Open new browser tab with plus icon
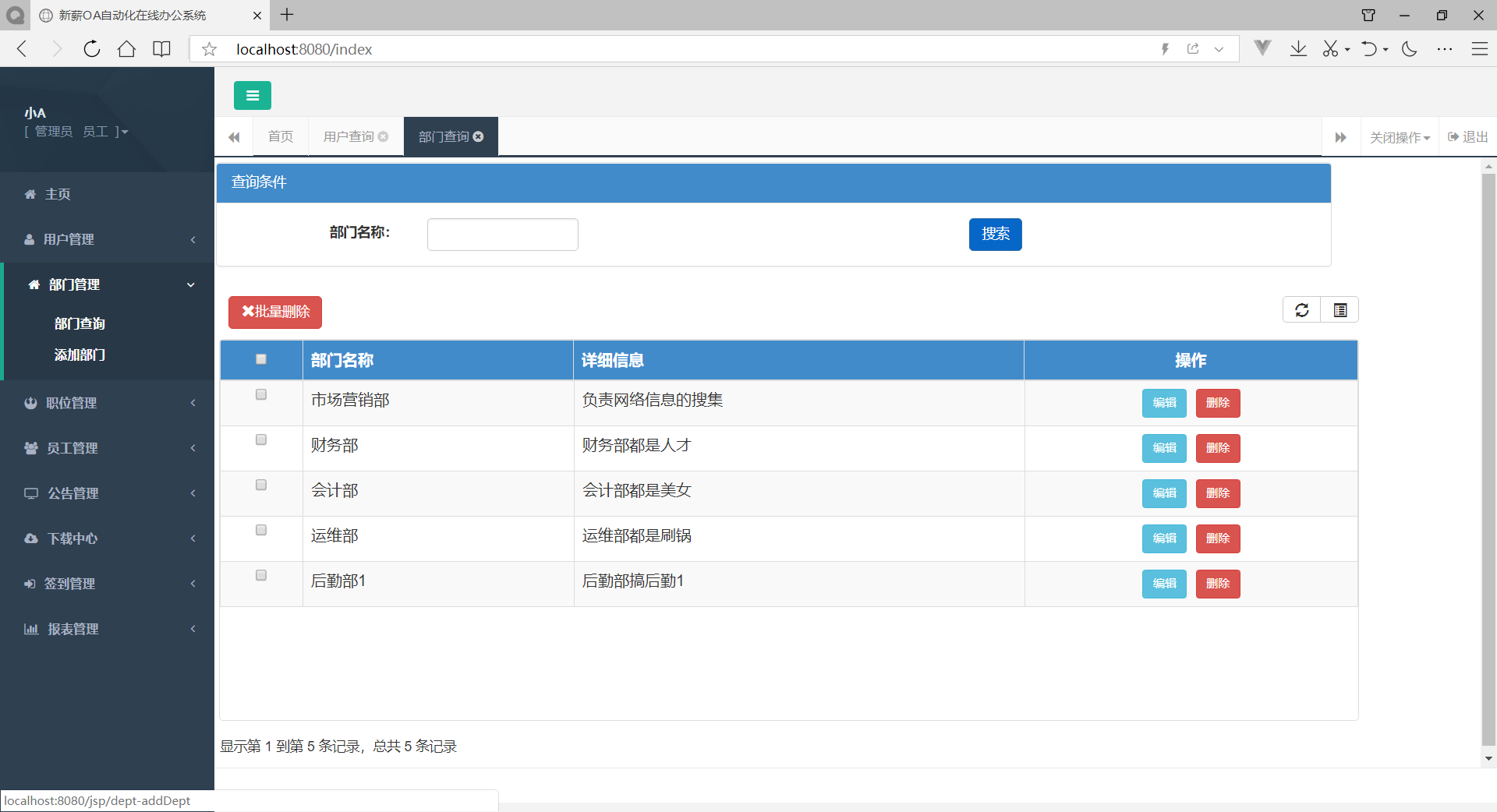 click(287, 14)
